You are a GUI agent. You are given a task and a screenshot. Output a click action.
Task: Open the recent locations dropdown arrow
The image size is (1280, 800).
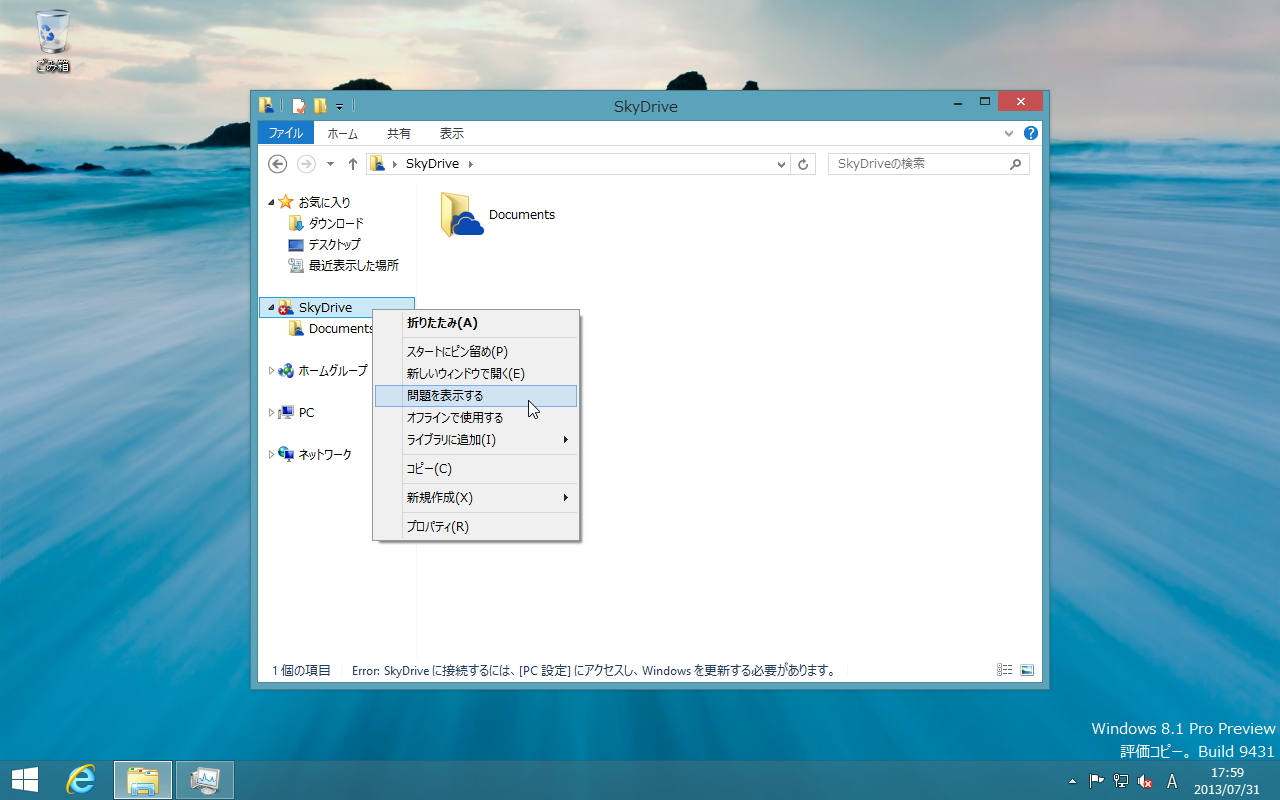[x=330, y=164]
